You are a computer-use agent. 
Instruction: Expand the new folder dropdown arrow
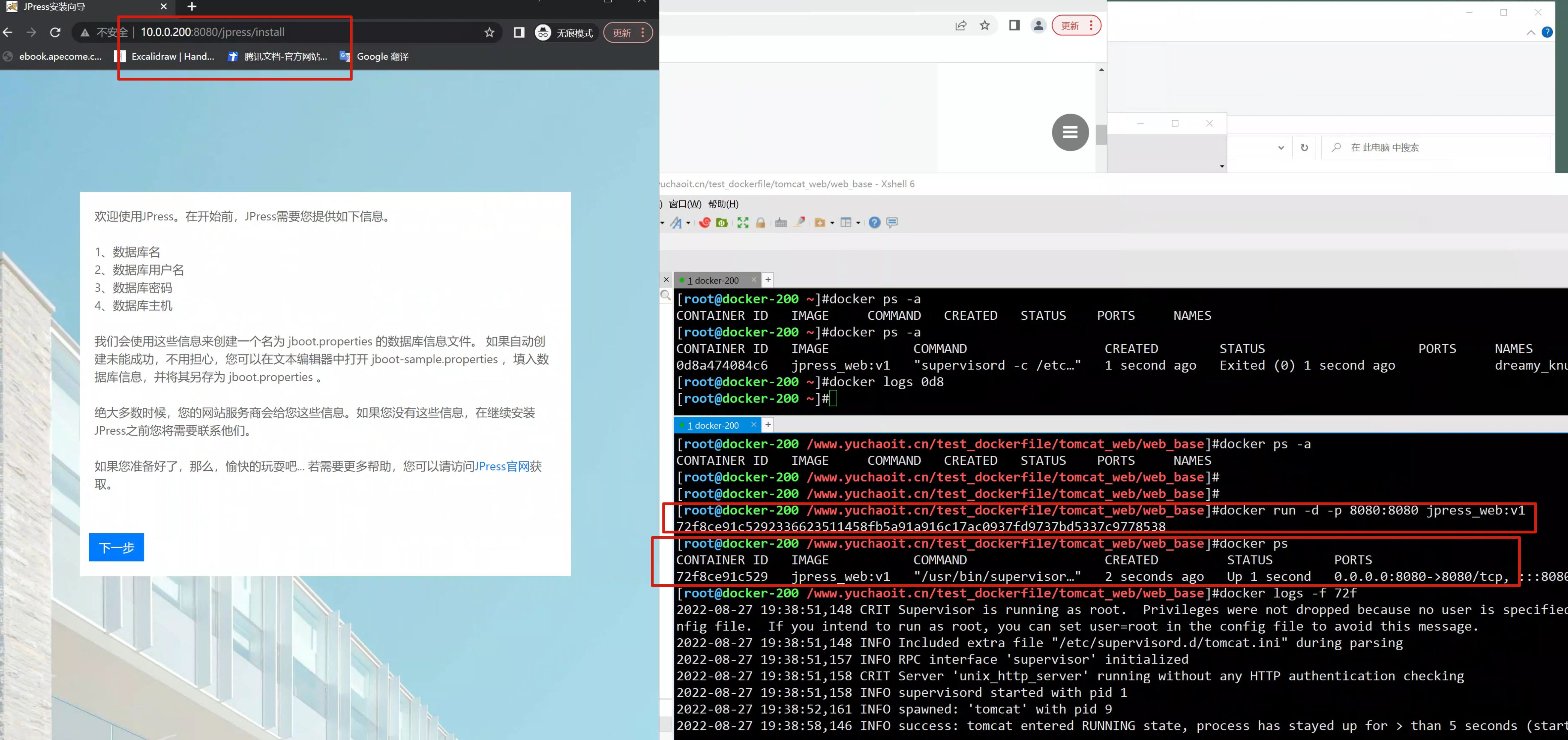832,223
